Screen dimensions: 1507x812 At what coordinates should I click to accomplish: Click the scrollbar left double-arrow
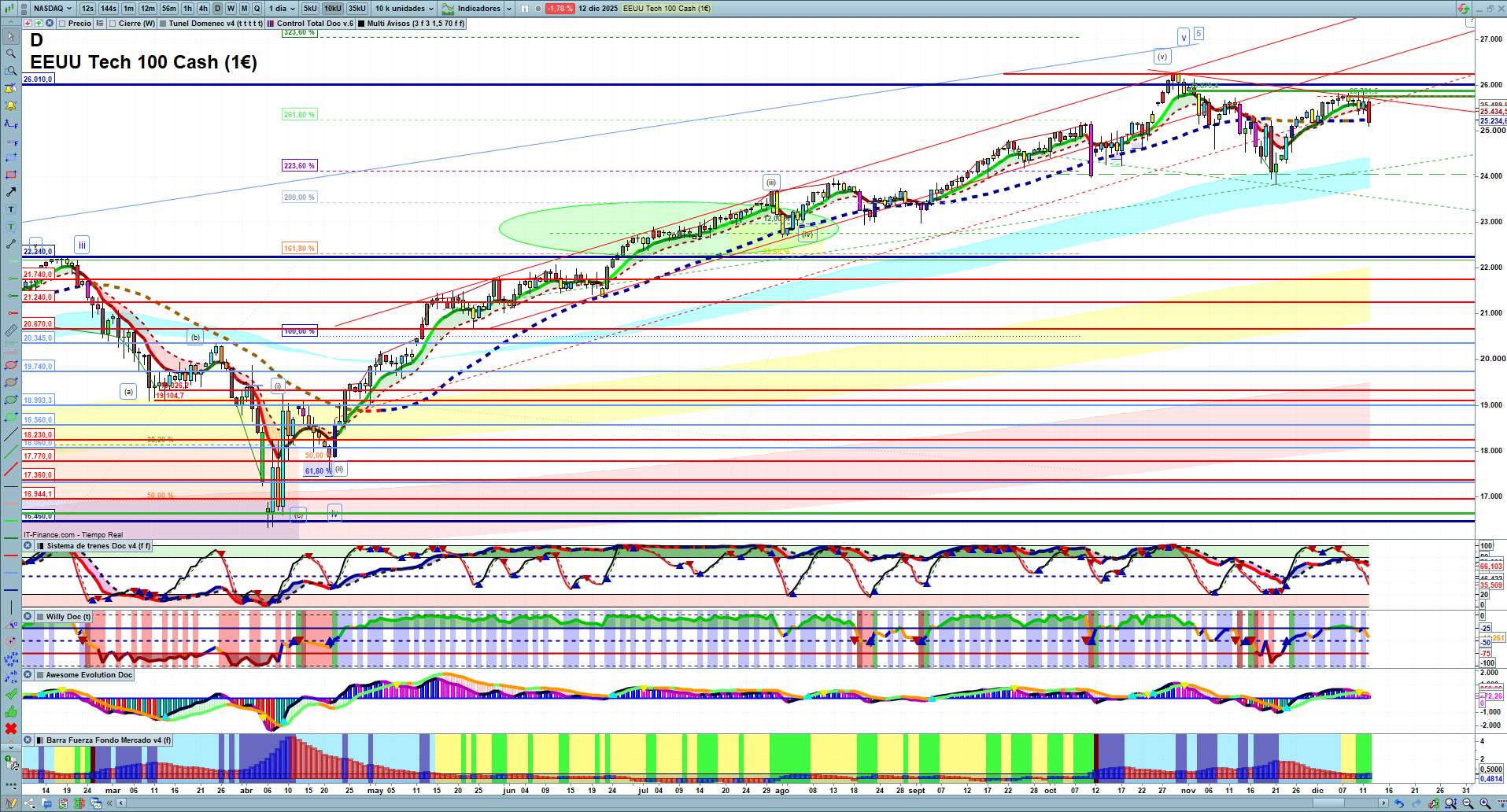pyautogui.click(x=110, y=803)
